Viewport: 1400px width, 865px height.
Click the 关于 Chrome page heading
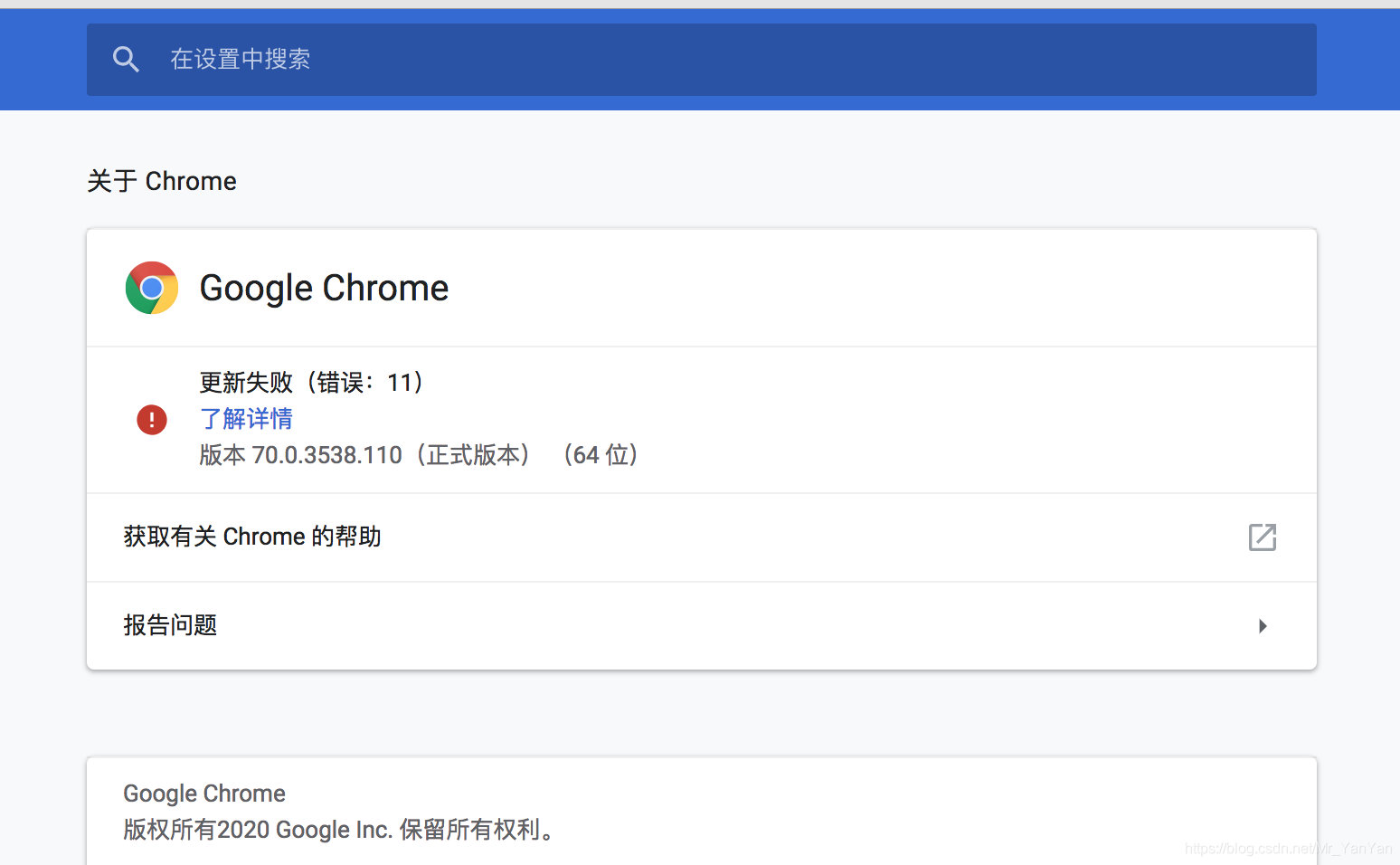[162, 181]
